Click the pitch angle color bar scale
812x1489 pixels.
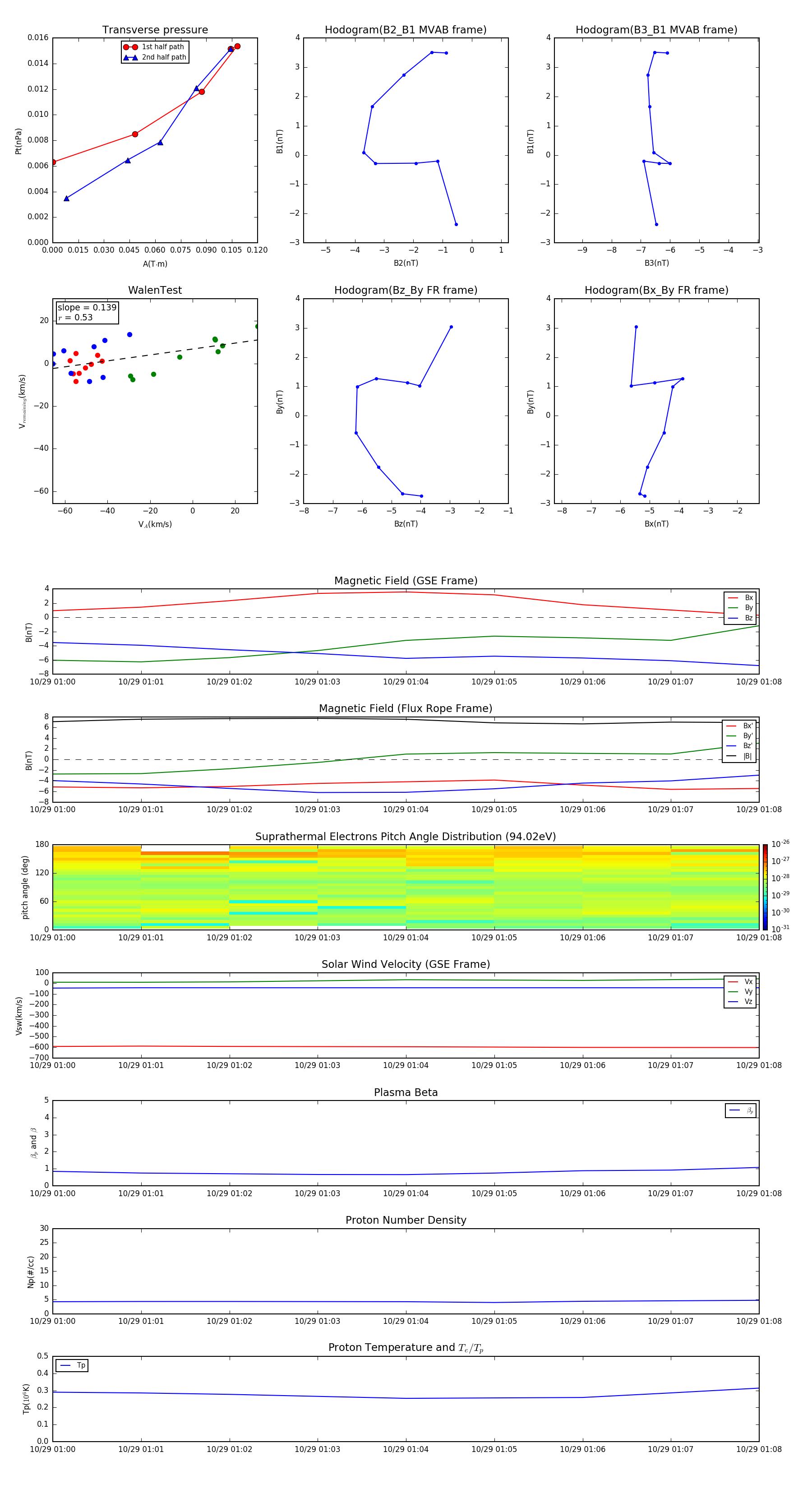[x=765, y=887]
